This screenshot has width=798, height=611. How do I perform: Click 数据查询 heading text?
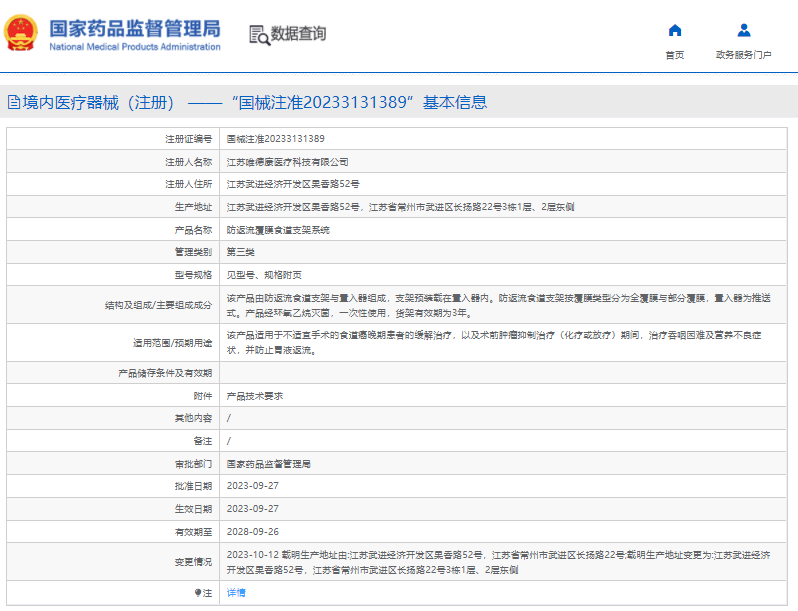point(298,34)
